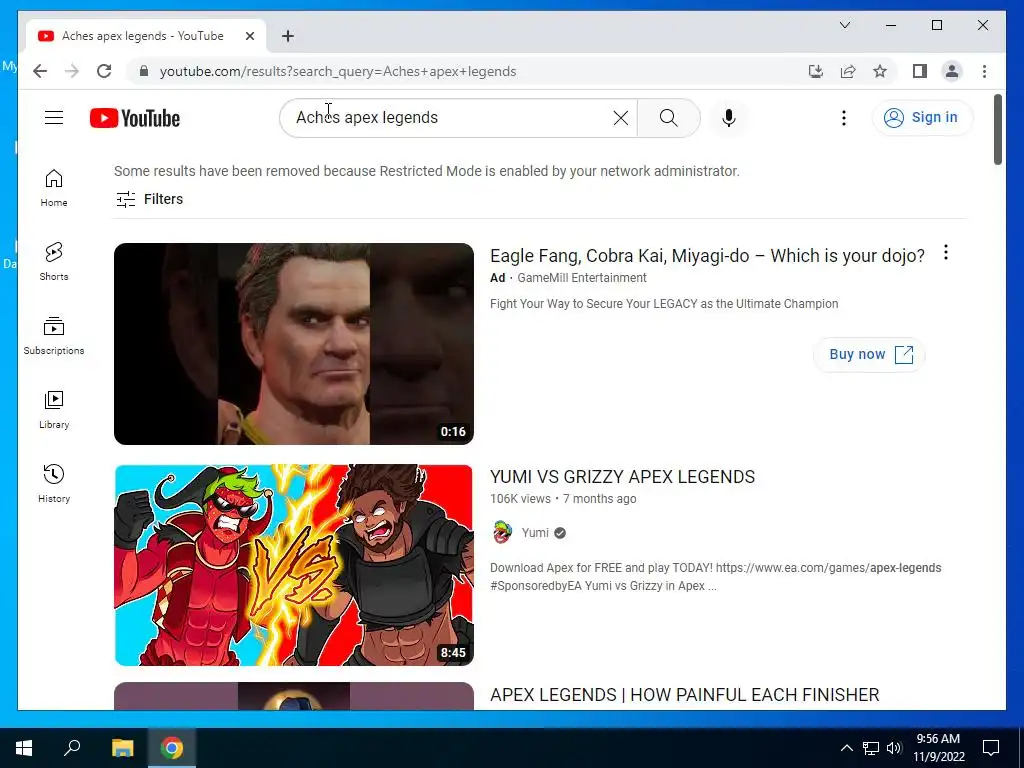The image size is (1024, 768).
Task: Open the taskbar clock showing 9:56 AM
Action: (x=938, y=748)
